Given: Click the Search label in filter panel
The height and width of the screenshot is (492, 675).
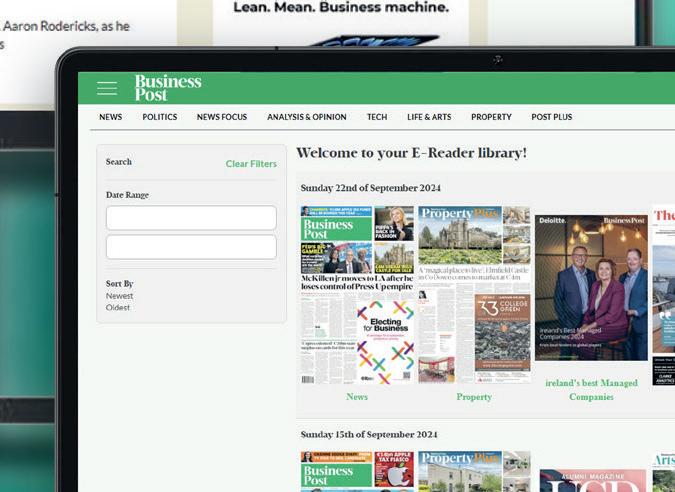Looking at the screenshot, I should click(x=119, y=162).
